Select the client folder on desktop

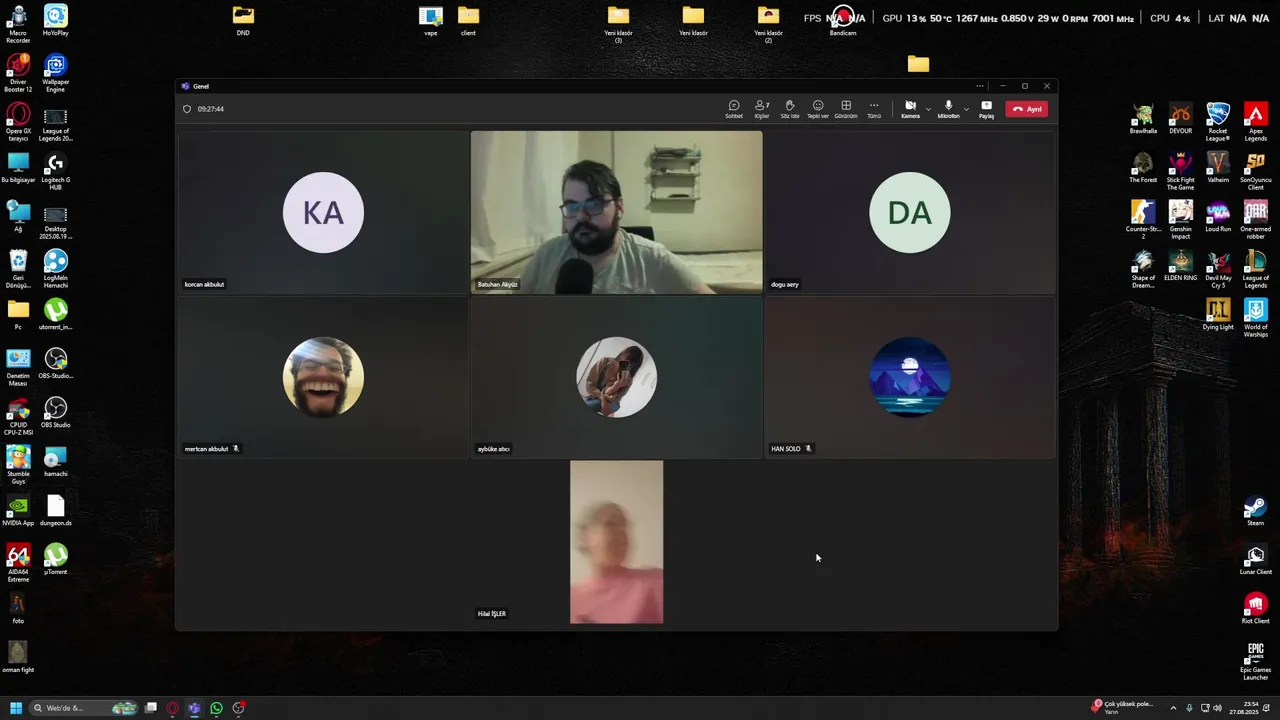[468, 20]
